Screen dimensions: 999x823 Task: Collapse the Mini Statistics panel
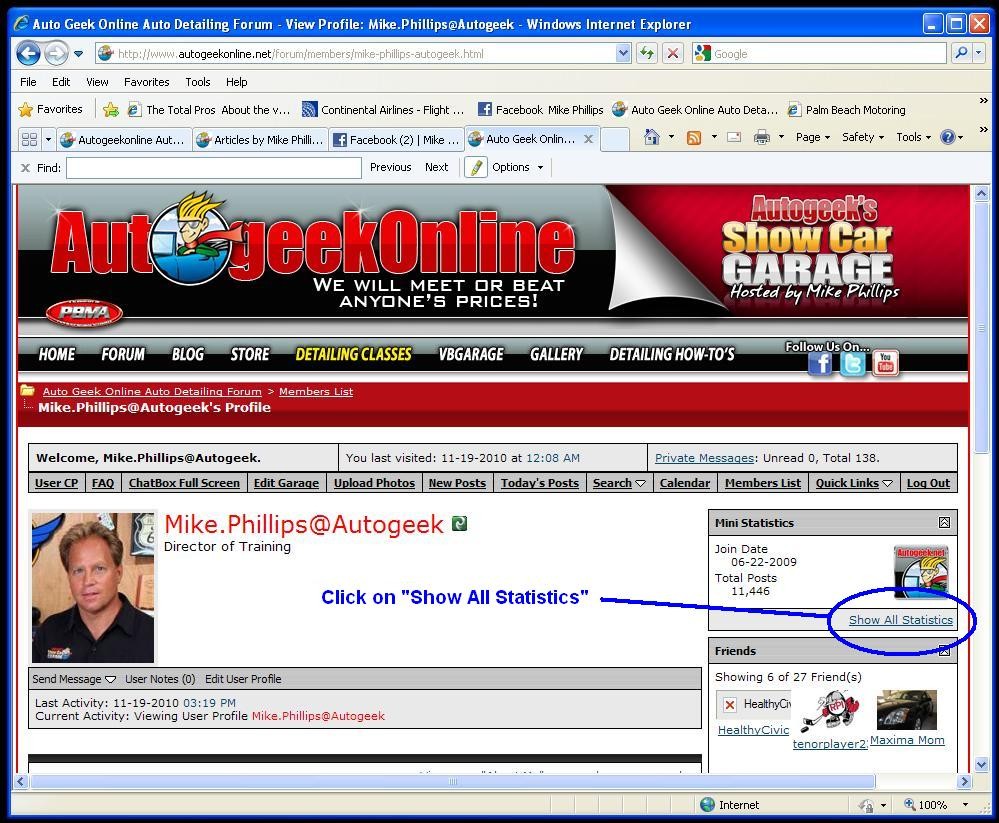point(944,522)
